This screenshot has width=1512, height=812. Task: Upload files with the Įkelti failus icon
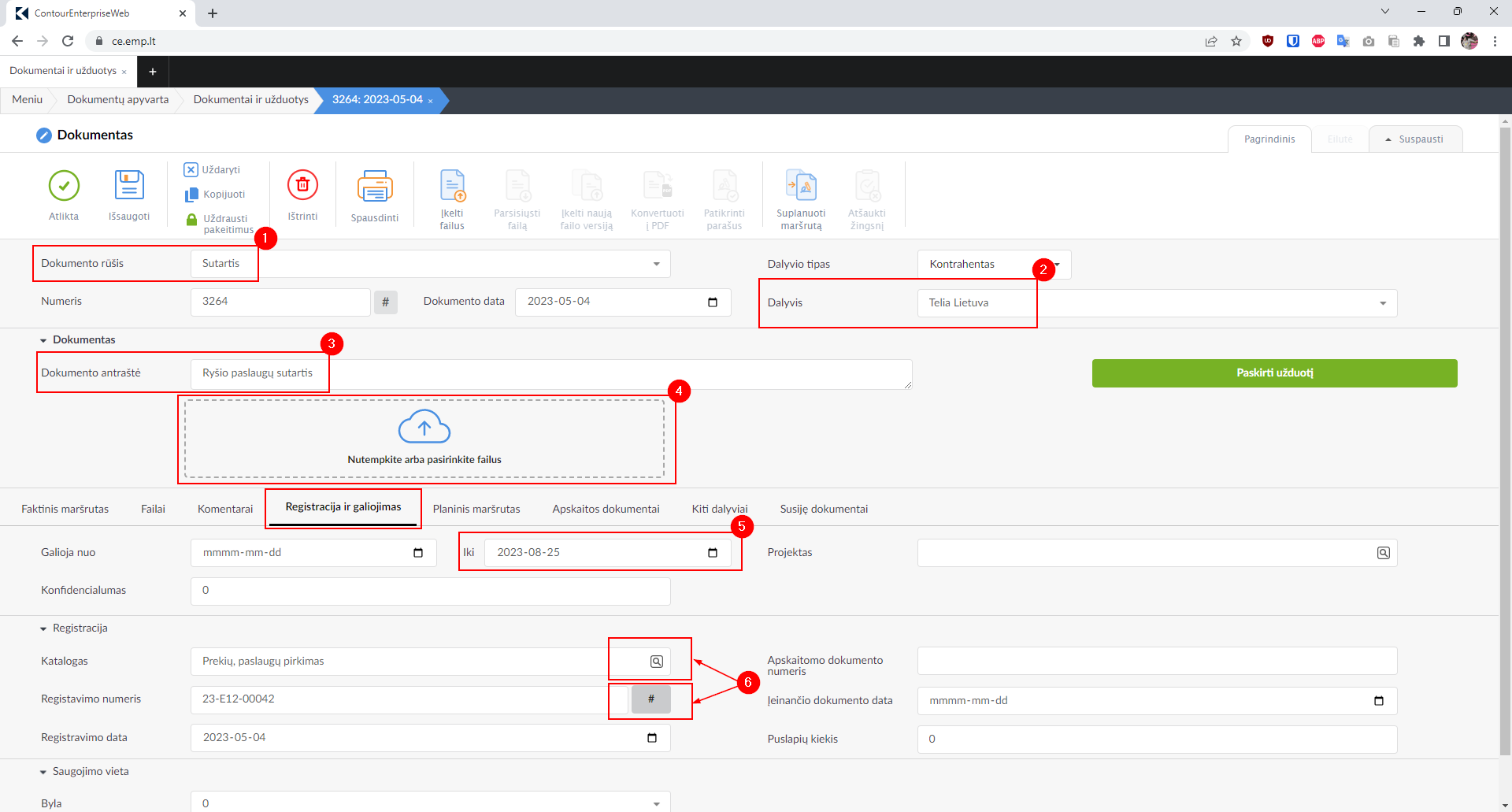click(x=452, y=187)
